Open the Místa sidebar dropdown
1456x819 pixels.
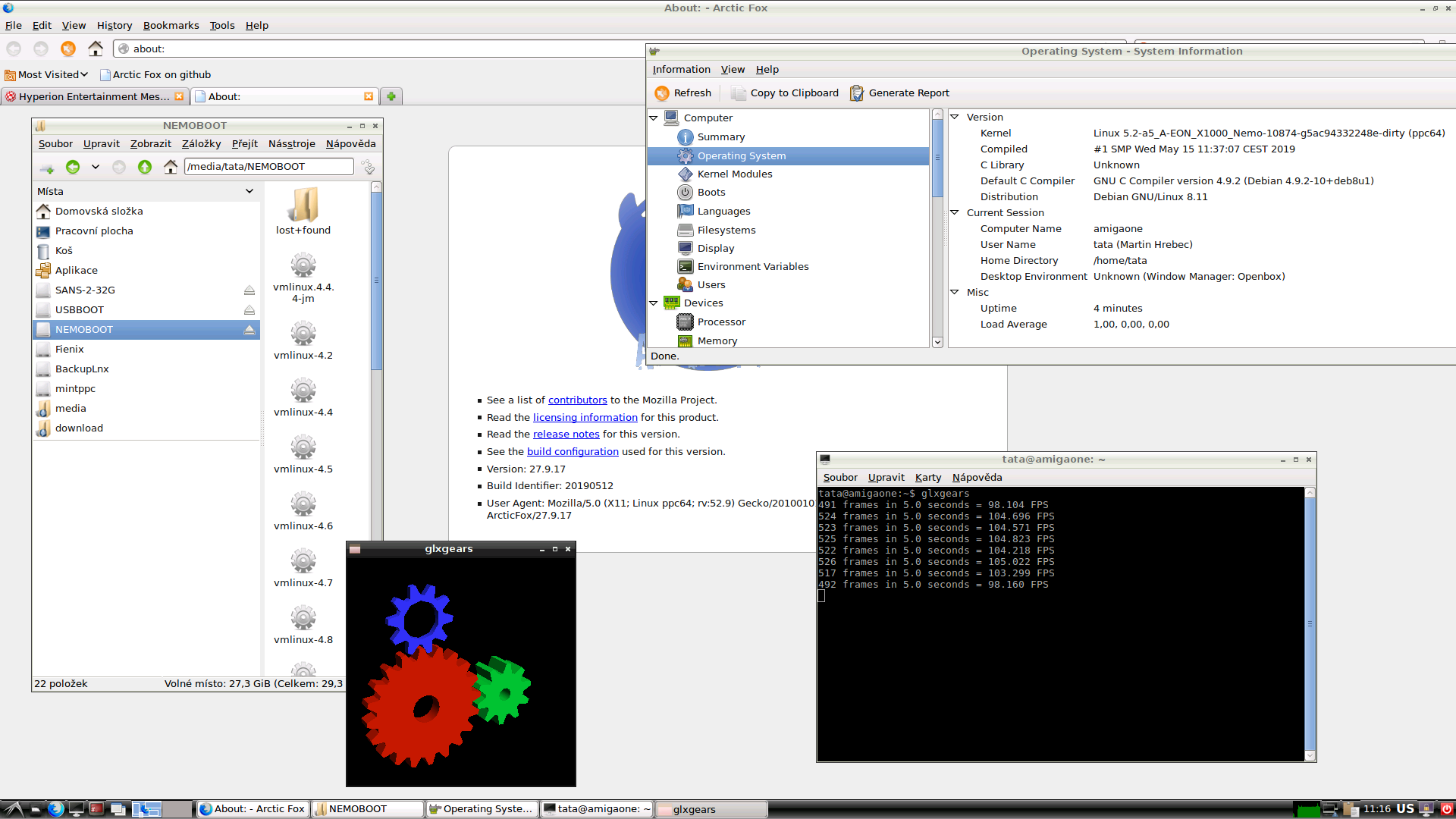249,192
